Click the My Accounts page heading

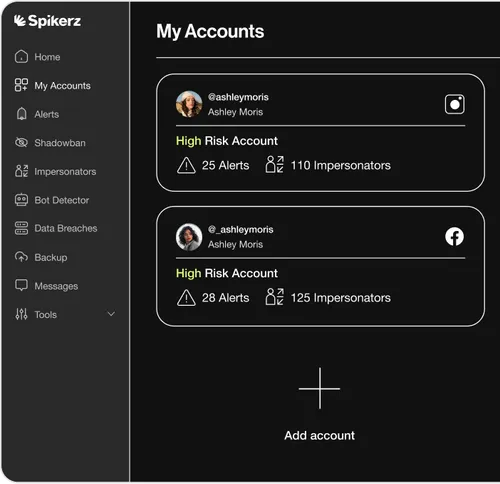tap(210, 32)
